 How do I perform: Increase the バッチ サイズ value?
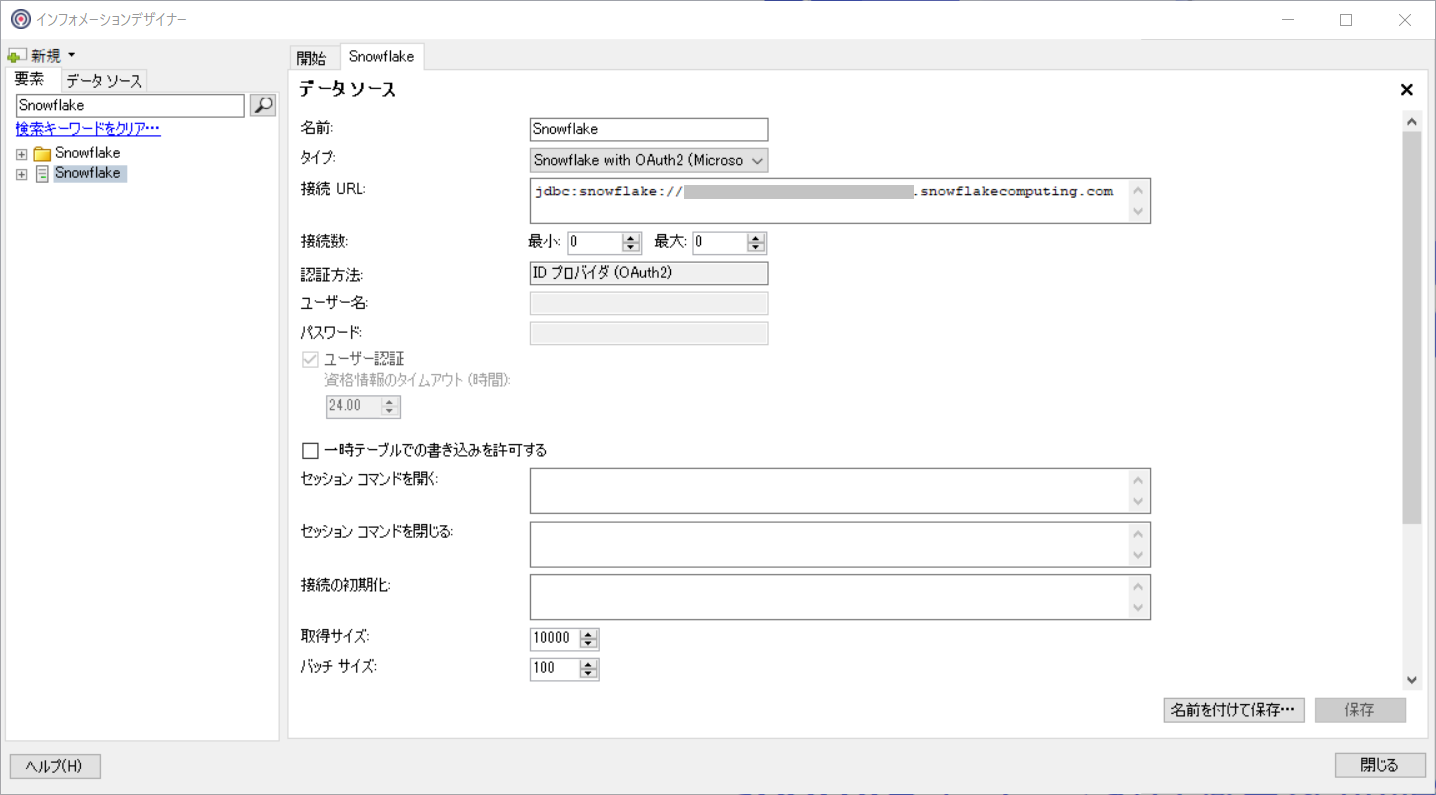[589, 664]
